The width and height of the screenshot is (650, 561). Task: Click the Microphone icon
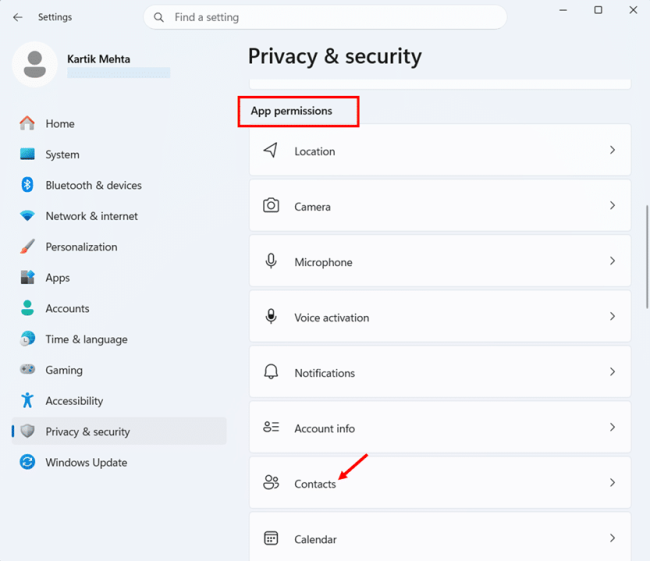tap(271, 261)
